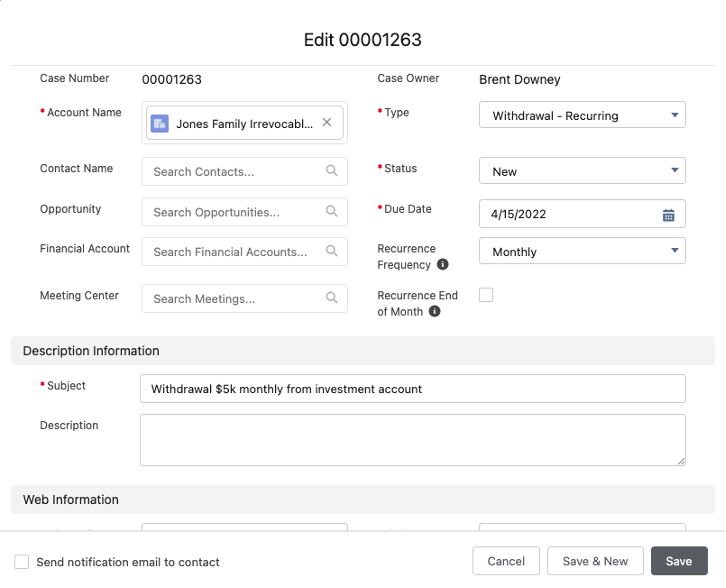The image size is (726, 588).
Task: Click the Meeting Center search magnifier icon
Action: tap(332, 298)
